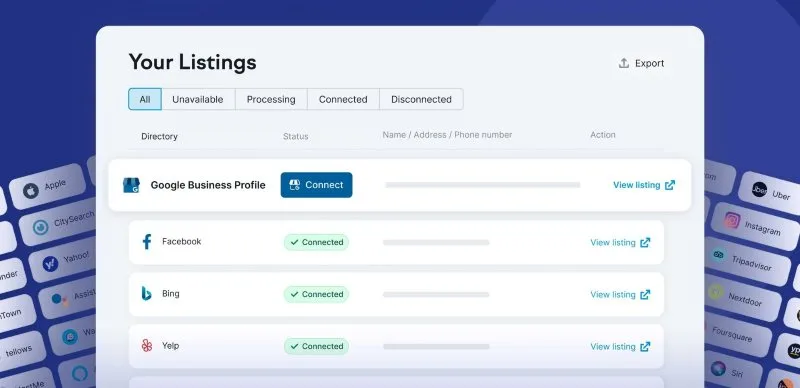
Task: Click the Yahoo! tile icon
Action: tap(50, 263)
